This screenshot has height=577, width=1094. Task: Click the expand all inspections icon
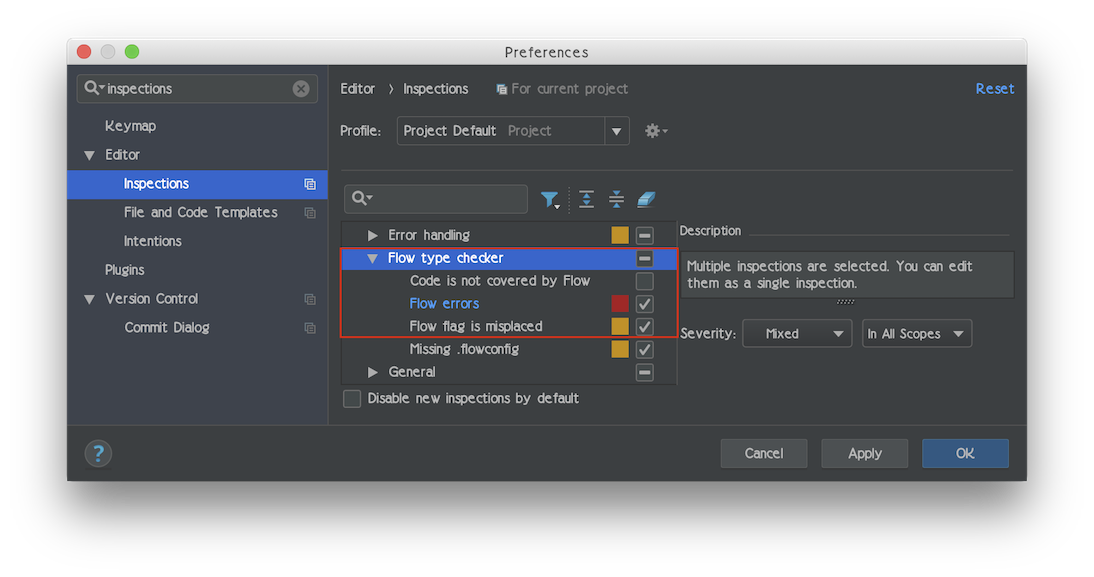point(586,200)
